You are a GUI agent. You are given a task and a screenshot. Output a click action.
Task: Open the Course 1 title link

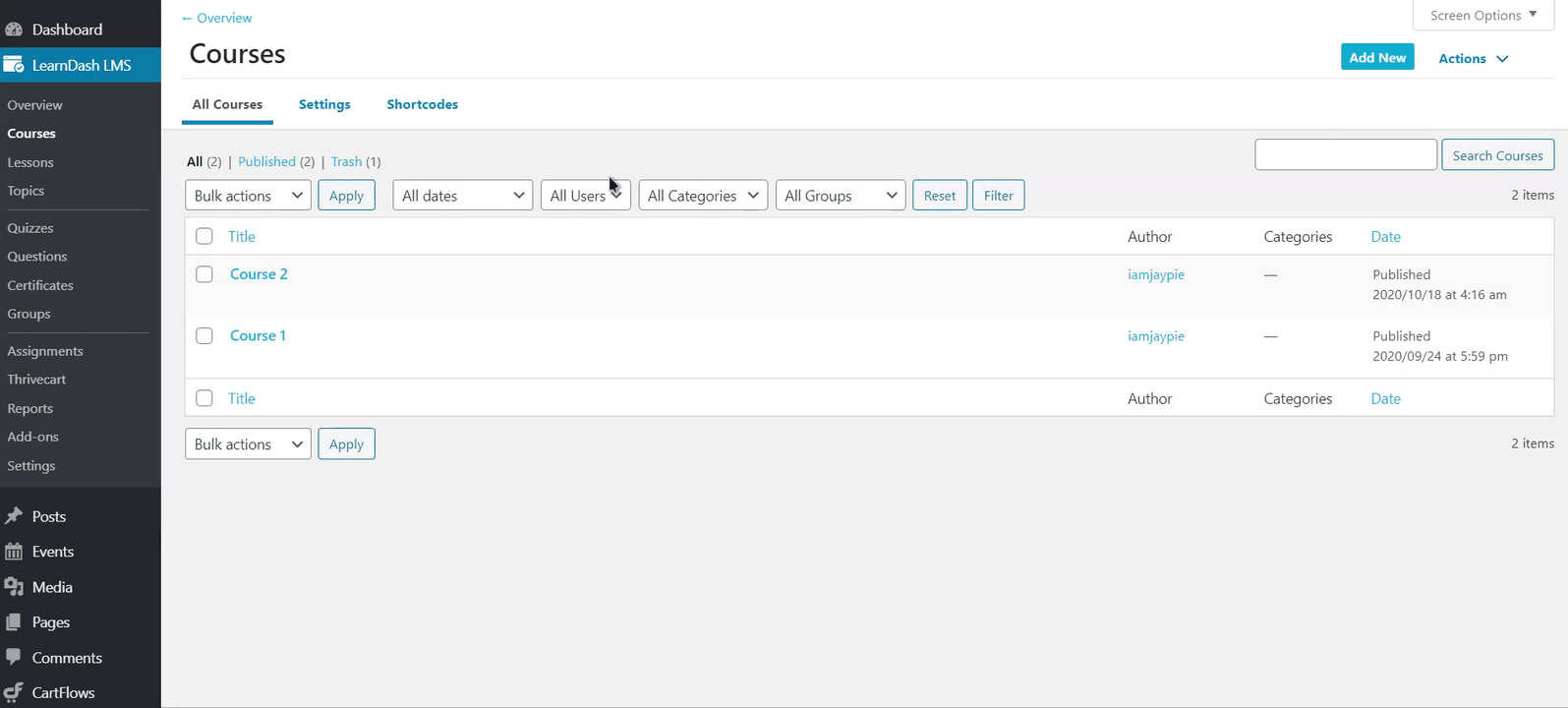[258, 336]
